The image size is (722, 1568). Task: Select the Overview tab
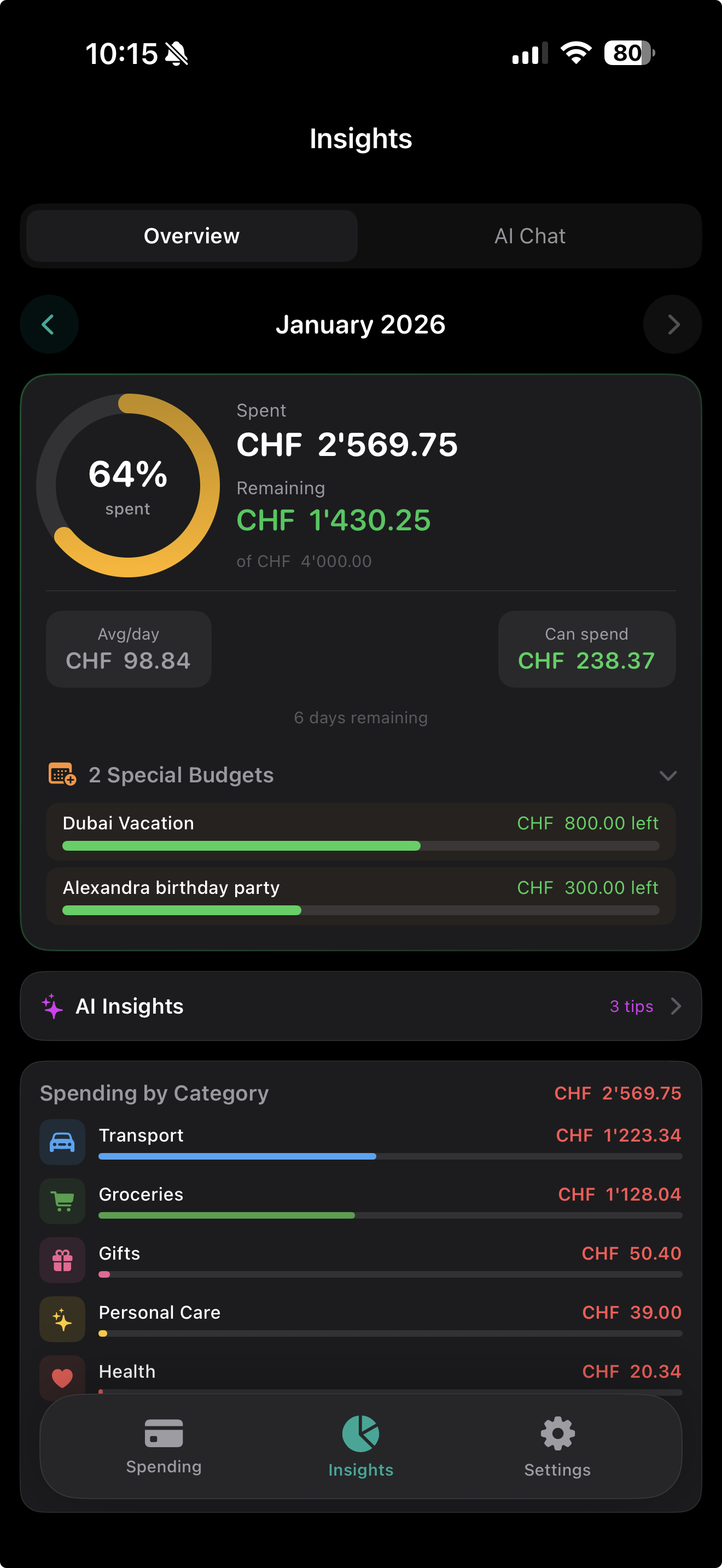(192, 236)
